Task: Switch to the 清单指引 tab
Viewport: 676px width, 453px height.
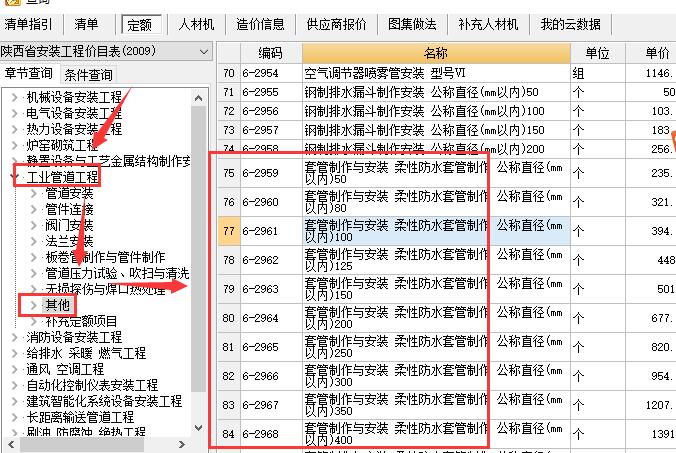Action: tap(28, 25)
